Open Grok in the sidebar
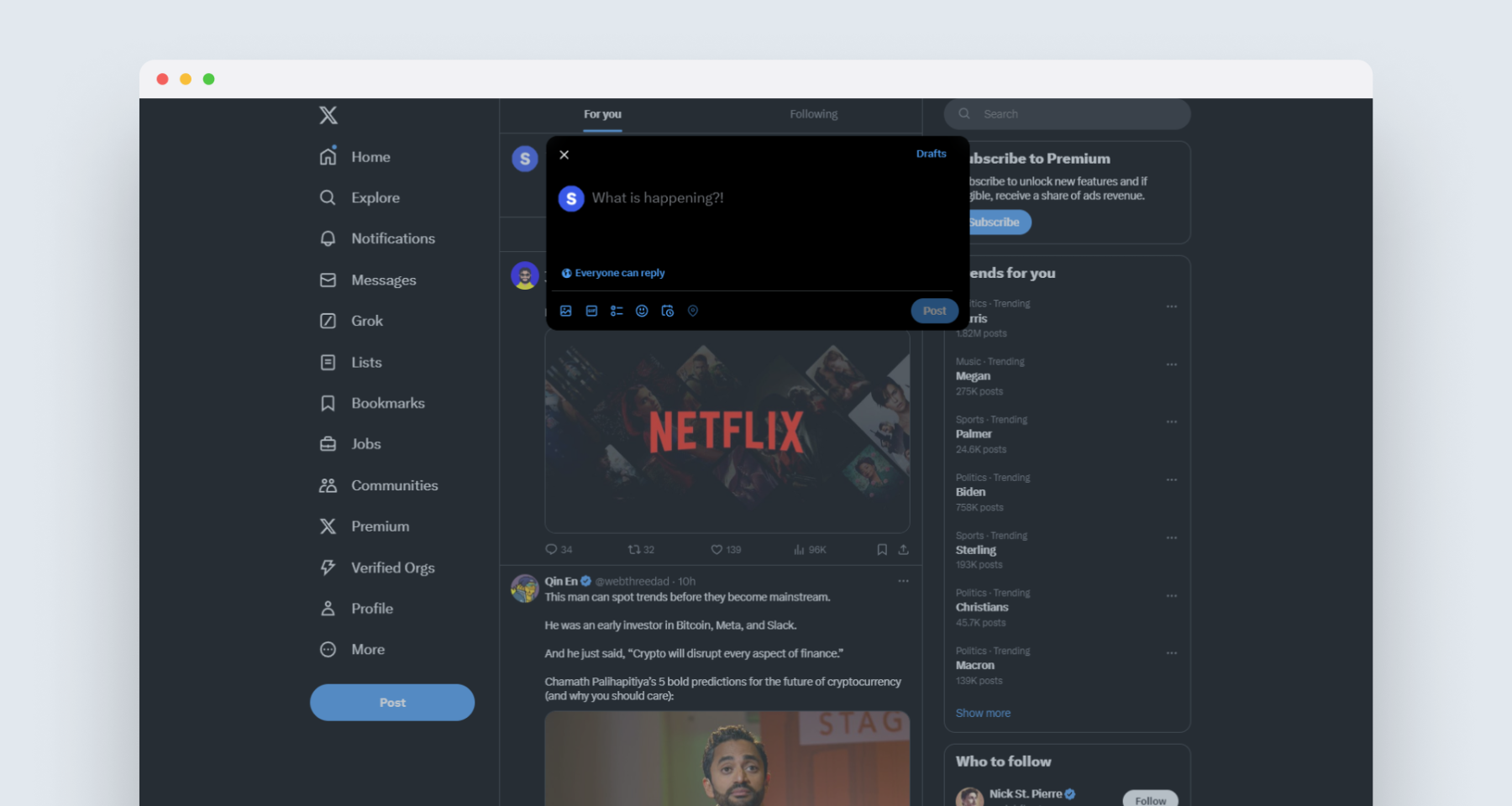This screenshot has height=806, width=1512. 351,321
